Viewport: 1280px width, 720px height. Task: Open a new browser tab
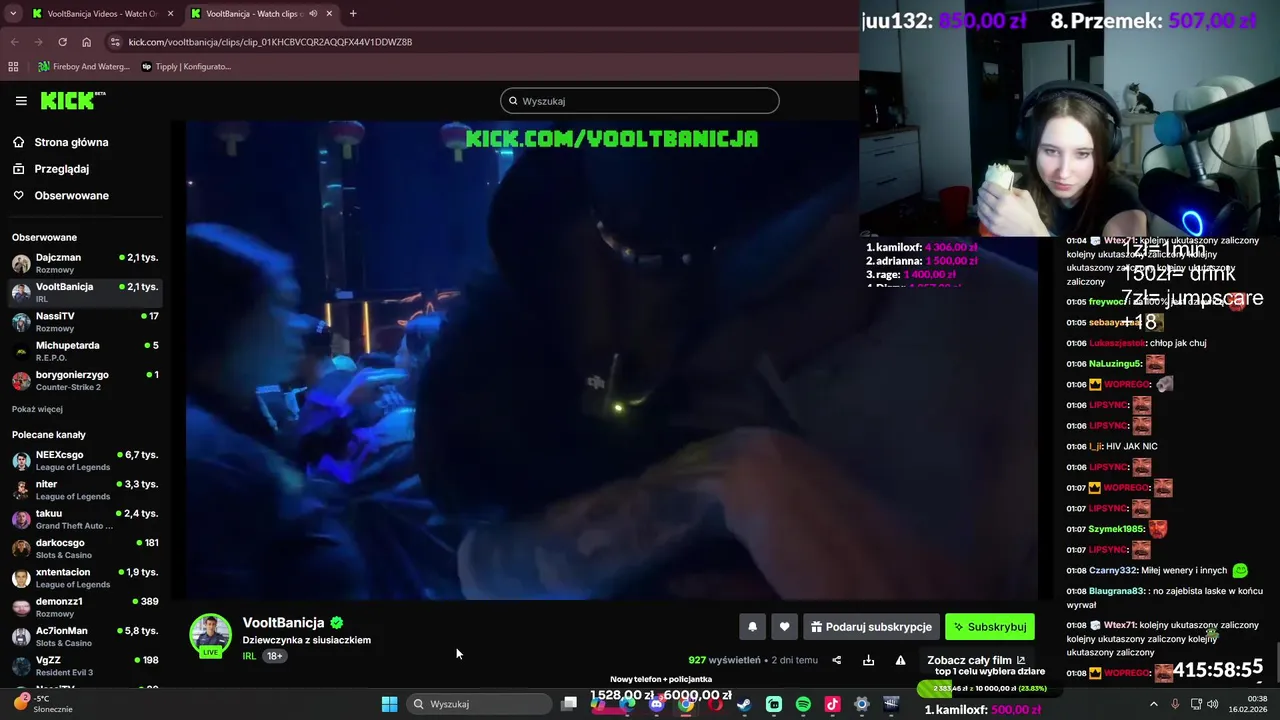click(353, 14)
